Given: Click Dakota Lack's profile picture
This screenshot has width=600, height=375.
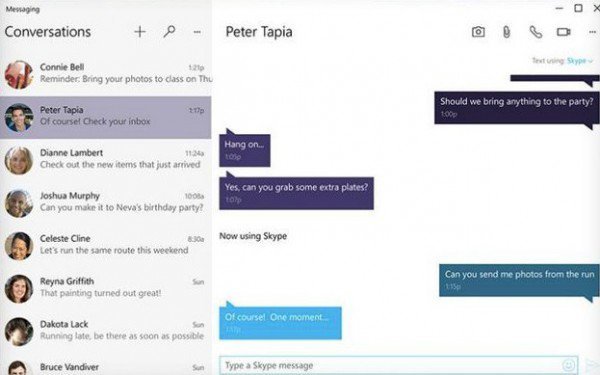Looking at the screenshot, I should [x=19, y=331].
